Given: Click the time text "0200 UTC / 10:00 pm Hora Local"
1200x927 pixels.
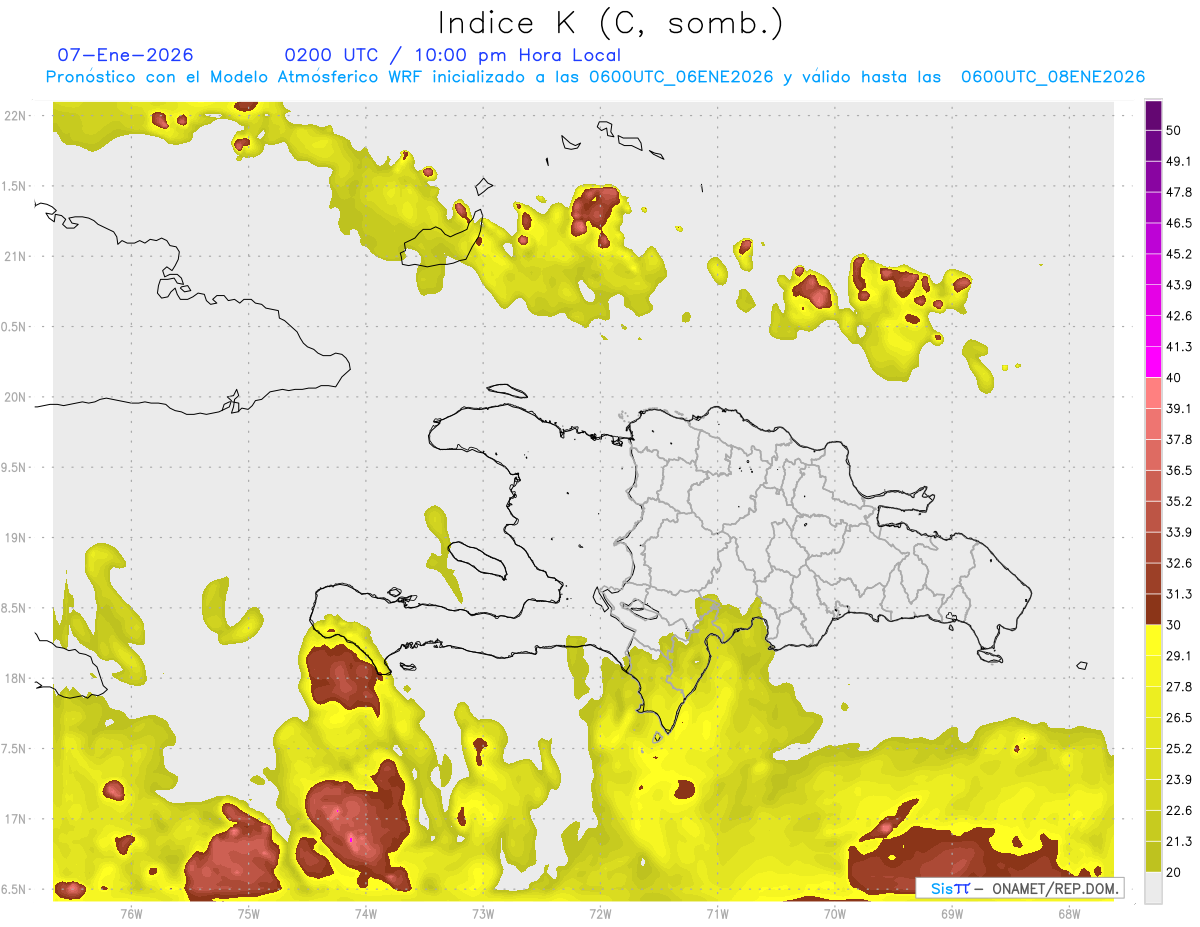Looking at the screenshot, I should (452, 55).
